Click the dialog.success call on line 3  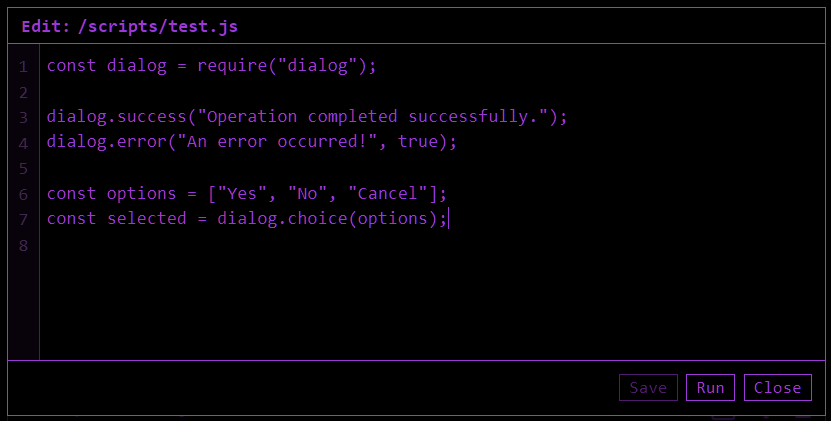pyautogui.click(x=111, y=117)
